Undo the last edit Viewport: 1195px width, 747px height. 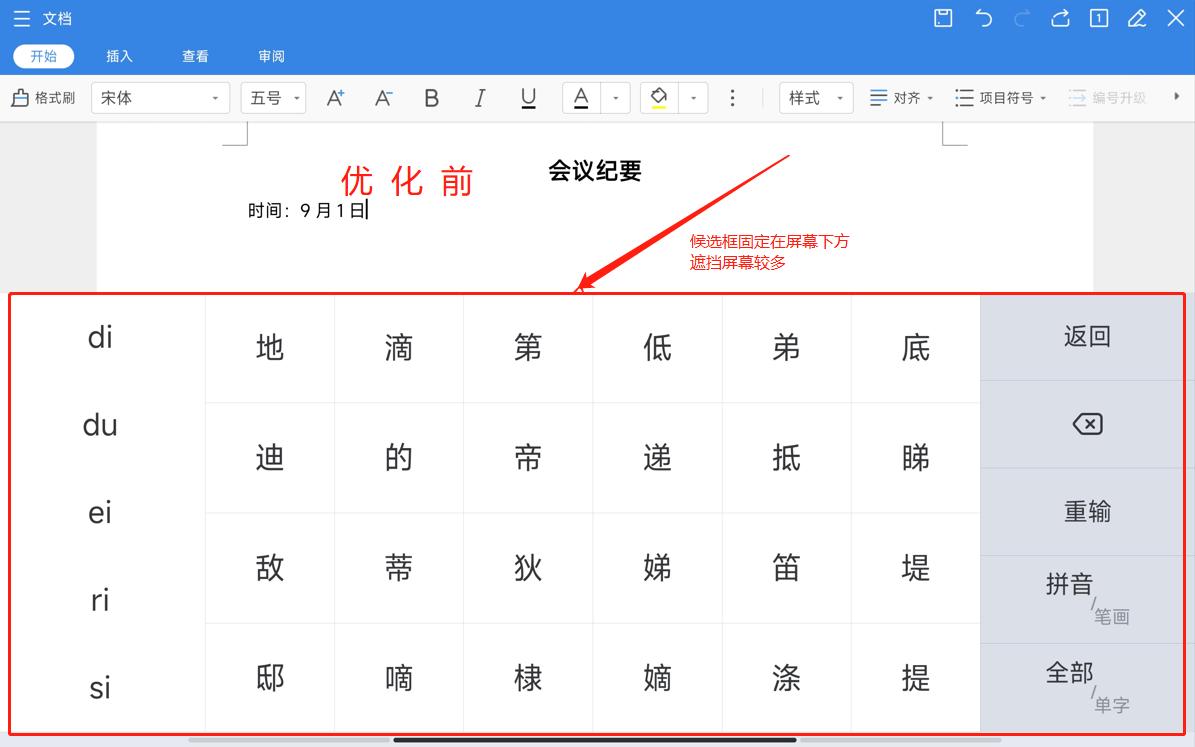(982, 18)
